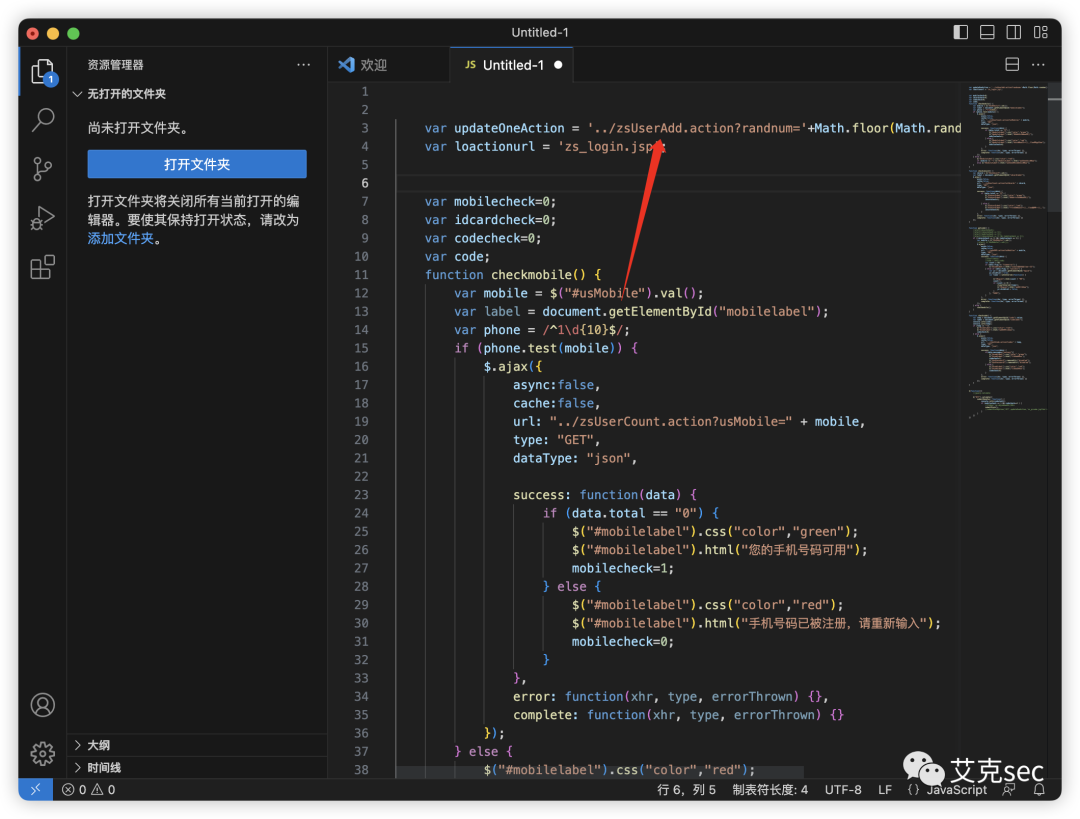This screenshot has width=1080, height=819.
Task: Open the Explorer view in activity bar
Action: (42, 72)
